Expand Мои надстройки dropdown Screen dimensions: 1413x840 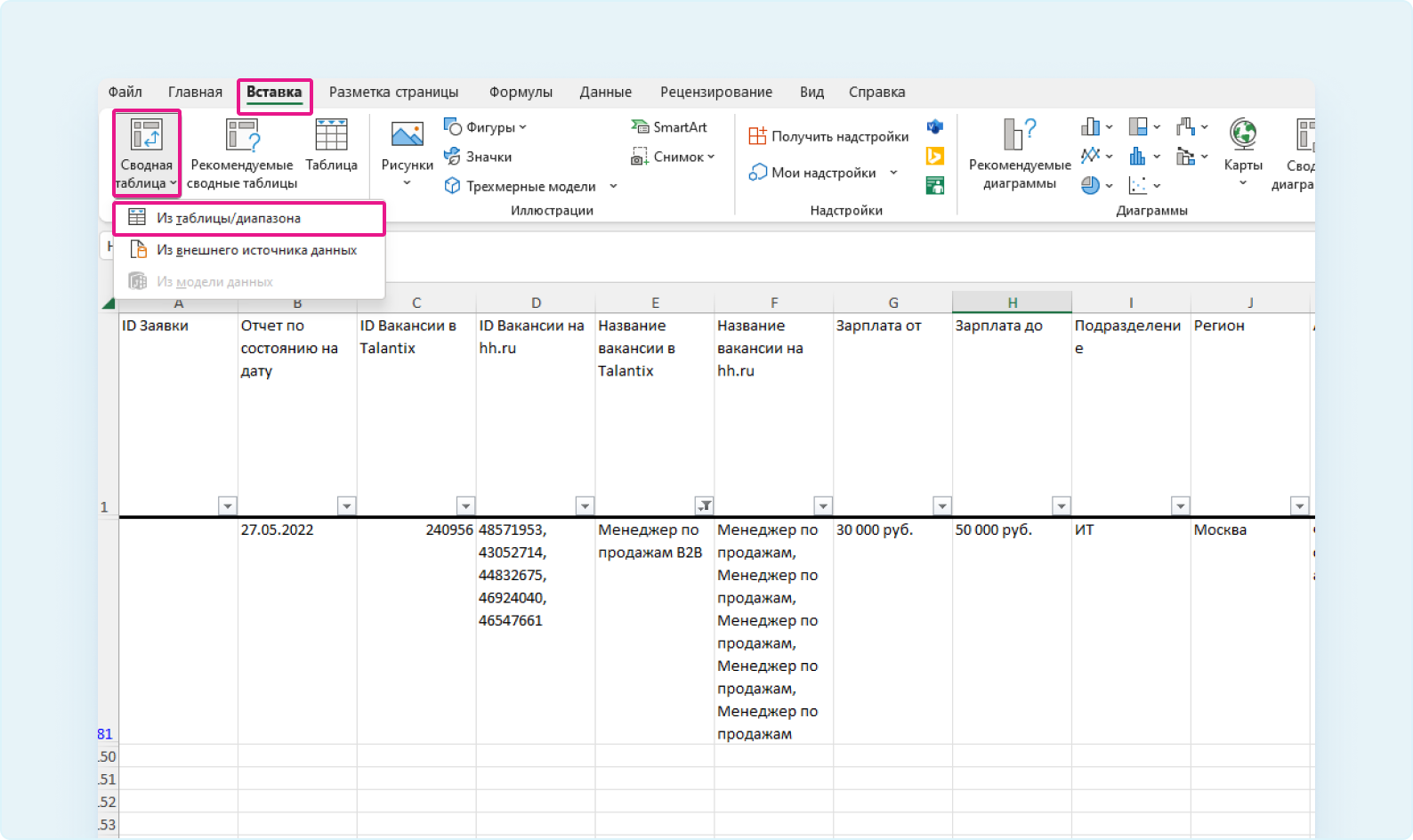pyautogui.click(x=893, y=173)
